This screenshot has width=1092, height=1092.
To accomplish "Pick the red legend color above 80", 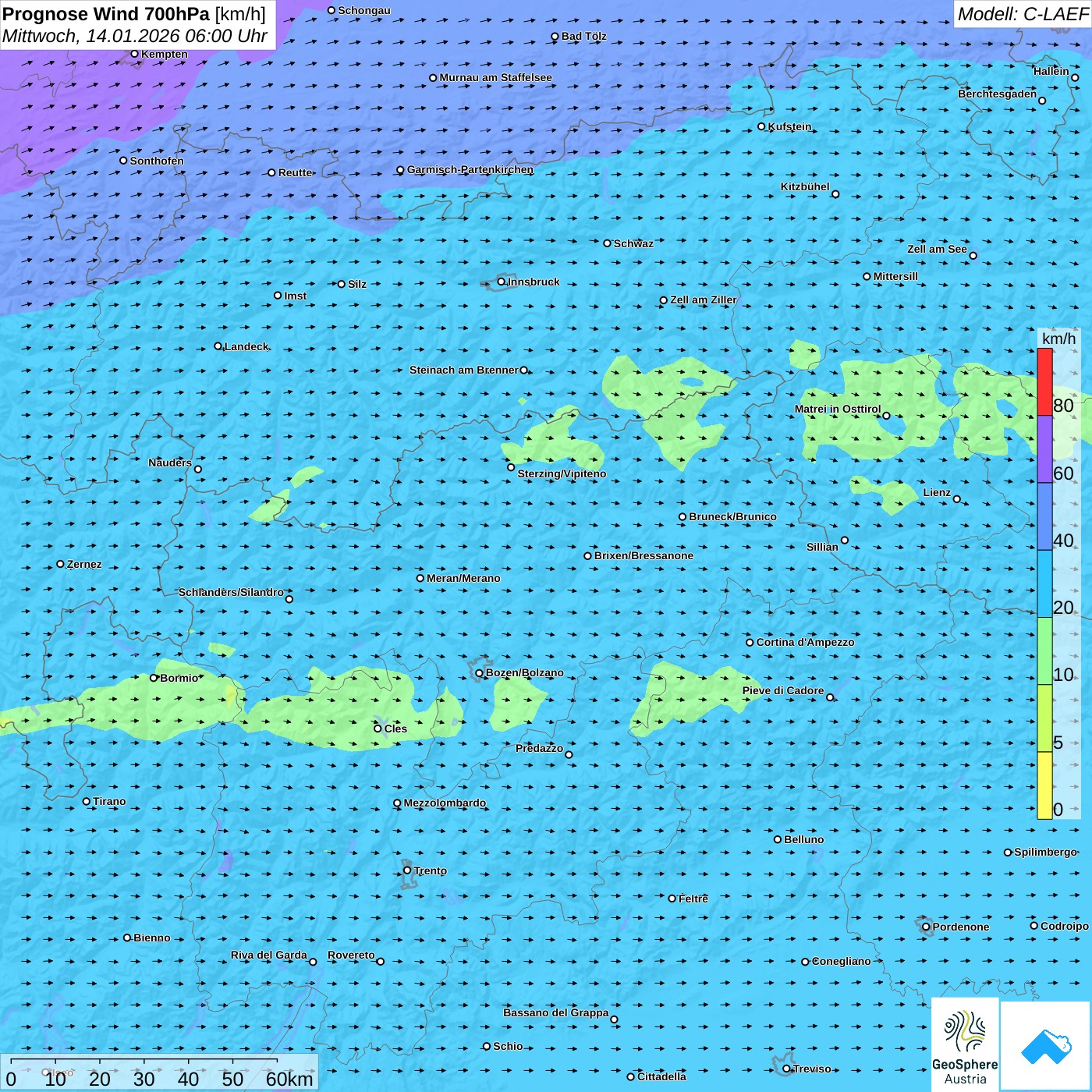I will tap(1044, 382).
